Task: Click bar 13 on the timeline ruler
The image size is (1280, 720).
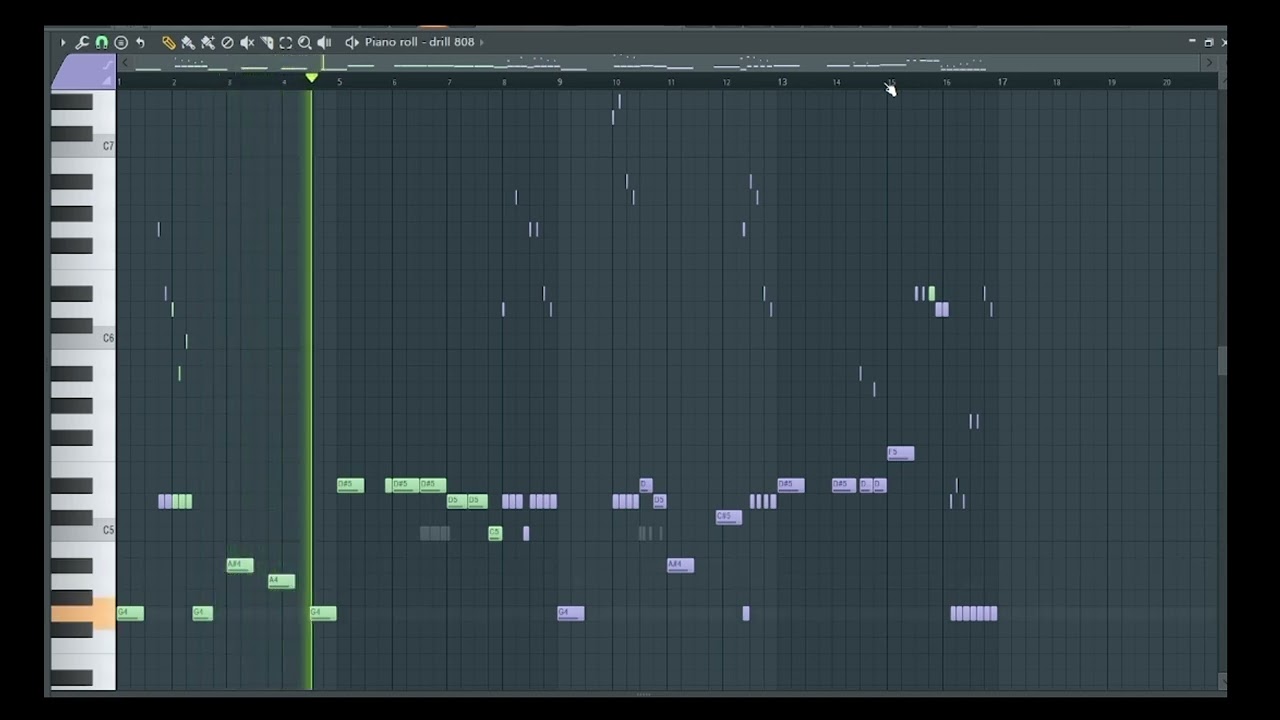Action: [782, 82]
